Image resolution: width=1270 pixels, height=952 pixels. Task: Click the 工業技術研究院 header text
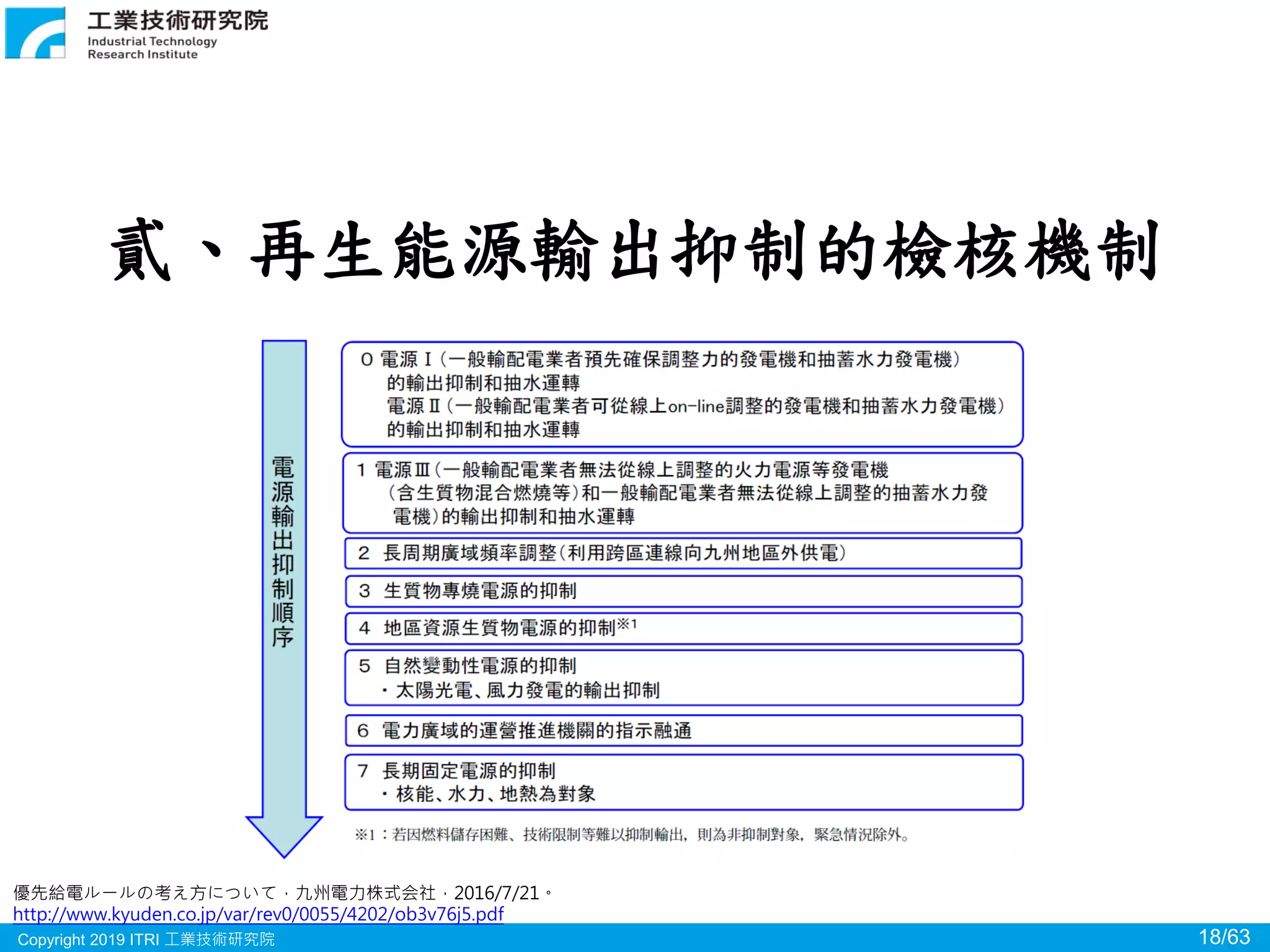(177, 20)
